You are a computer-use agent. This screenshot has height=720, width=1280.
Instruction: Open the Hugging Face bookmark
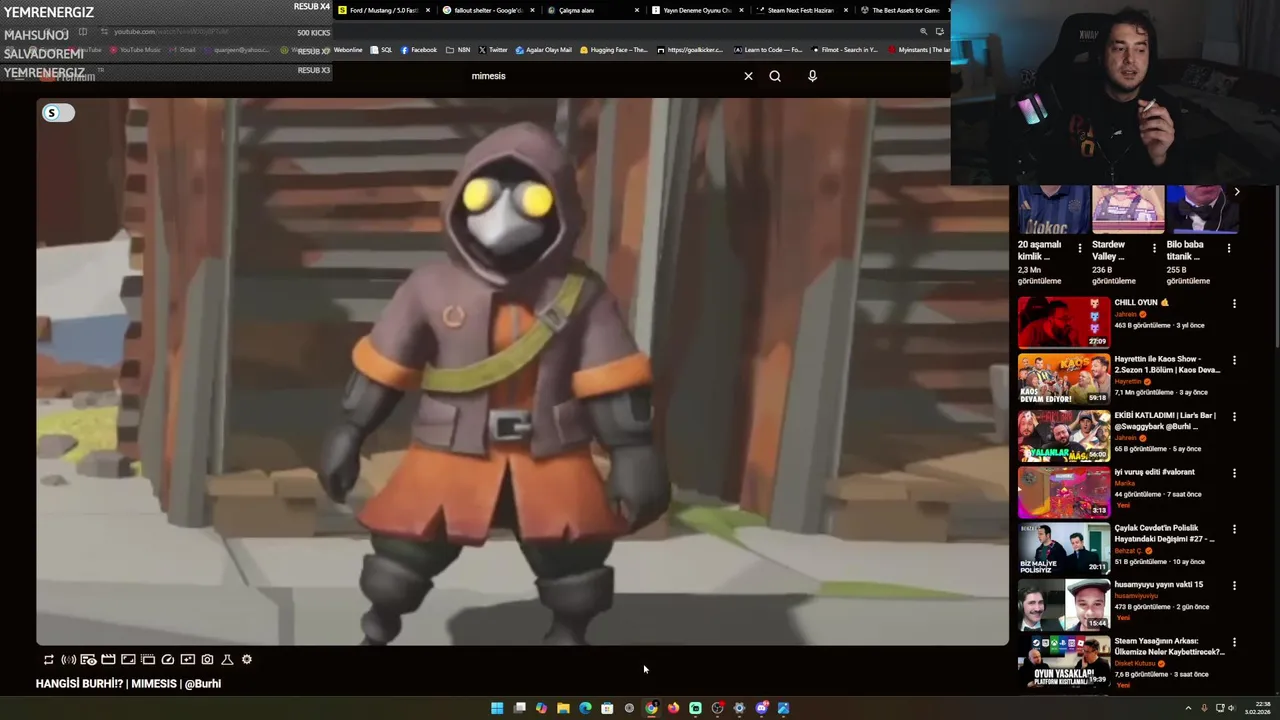(x=614, y=50)
